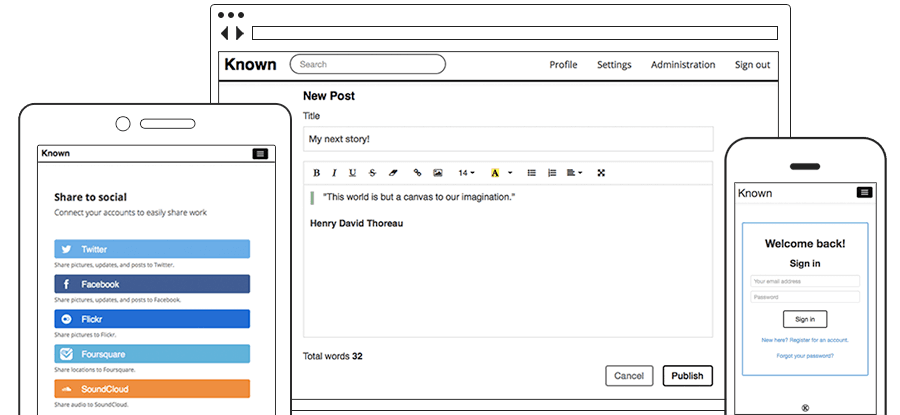
Task: Open the font size 14 dropdown
Action: coord(466,173)
